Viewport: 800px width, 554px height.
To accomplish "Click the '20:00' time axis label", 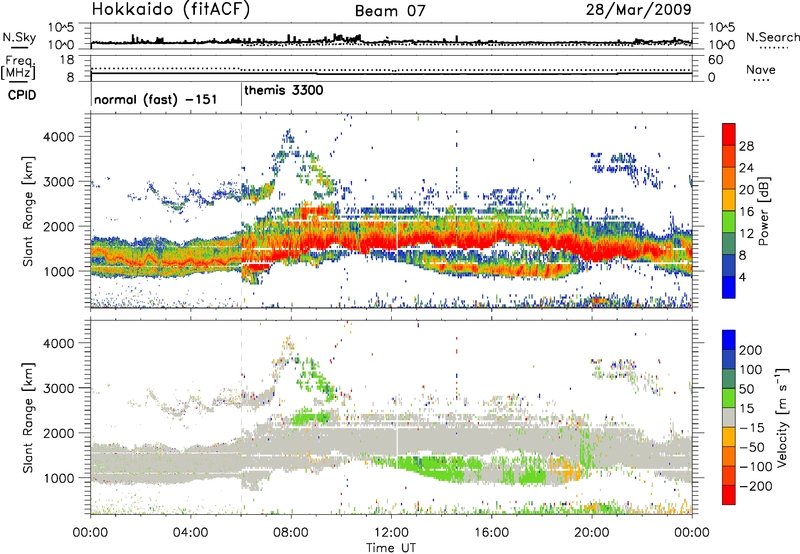I will (592, 532).
